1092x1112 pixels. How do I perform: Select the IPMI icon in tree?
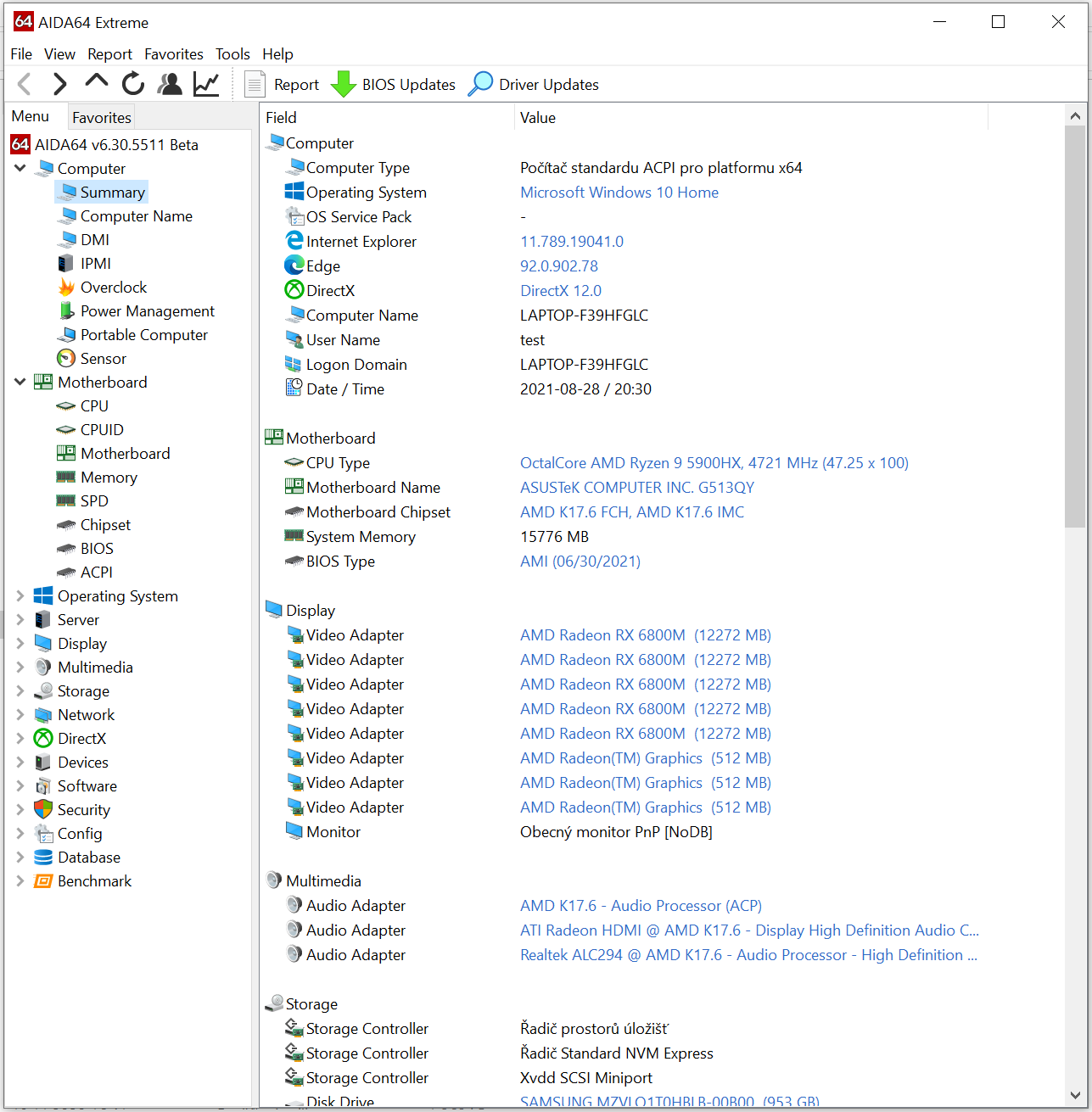coord(66,264)
